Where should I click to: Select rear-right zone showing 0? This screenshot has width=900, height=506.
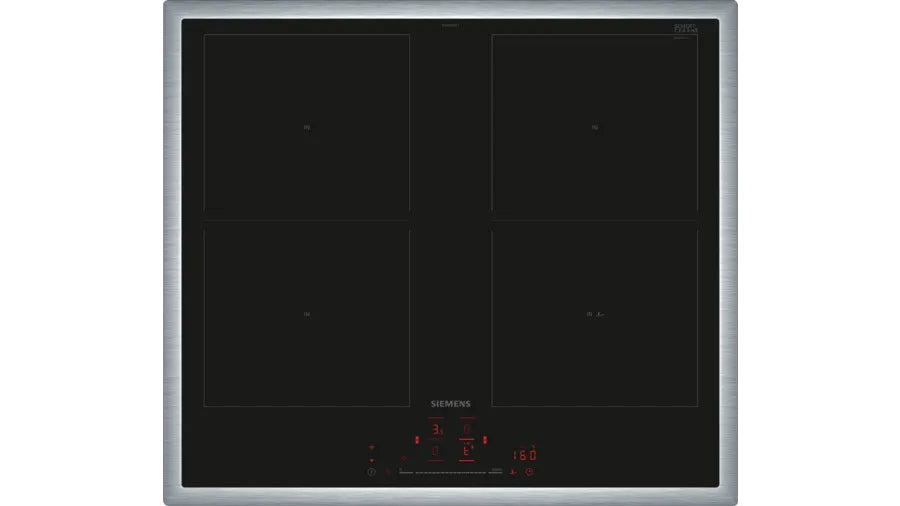click(x=466, y=430)
